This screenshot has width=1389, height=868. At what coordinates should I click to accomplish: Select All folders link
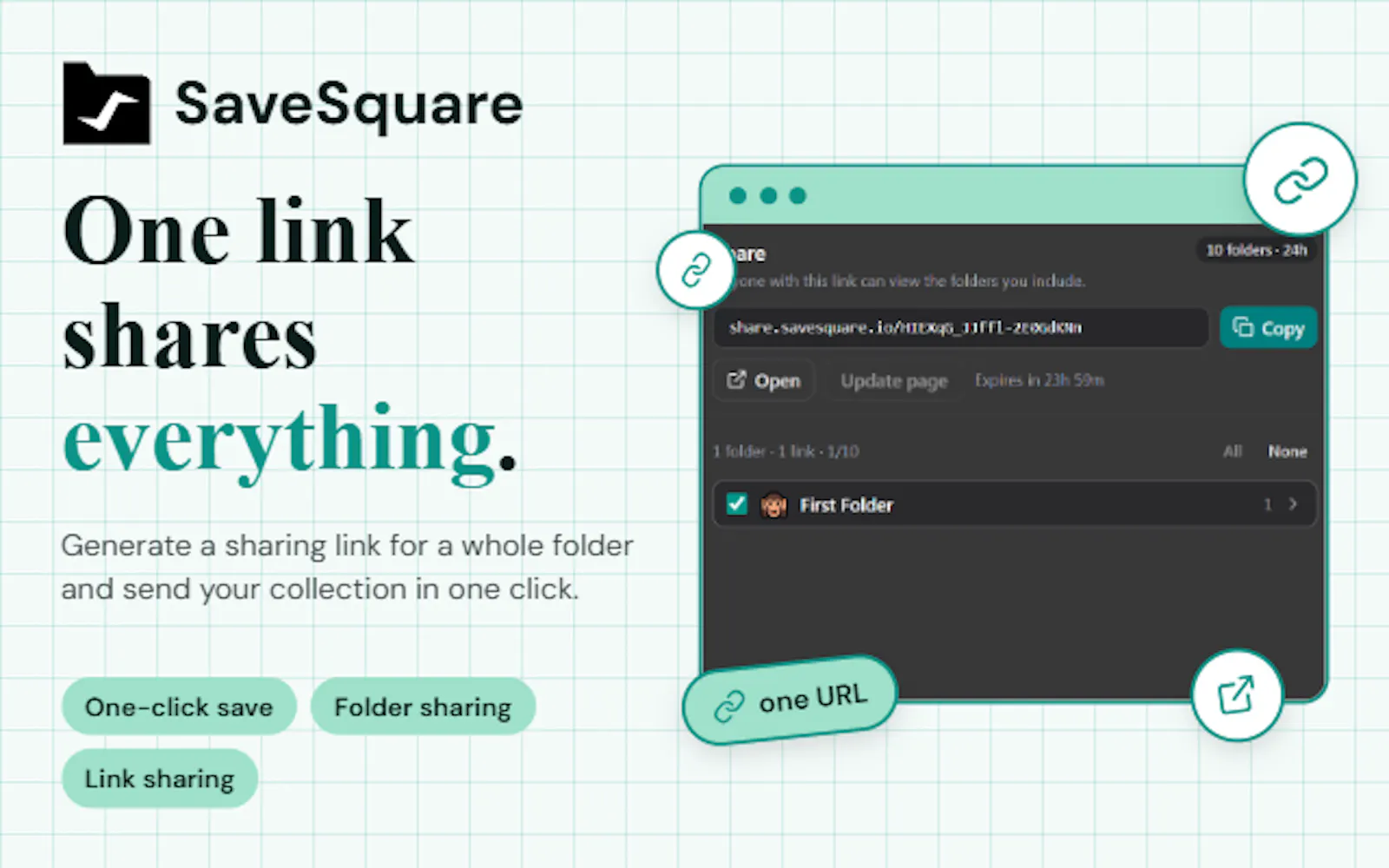(x=1233, y=451)
